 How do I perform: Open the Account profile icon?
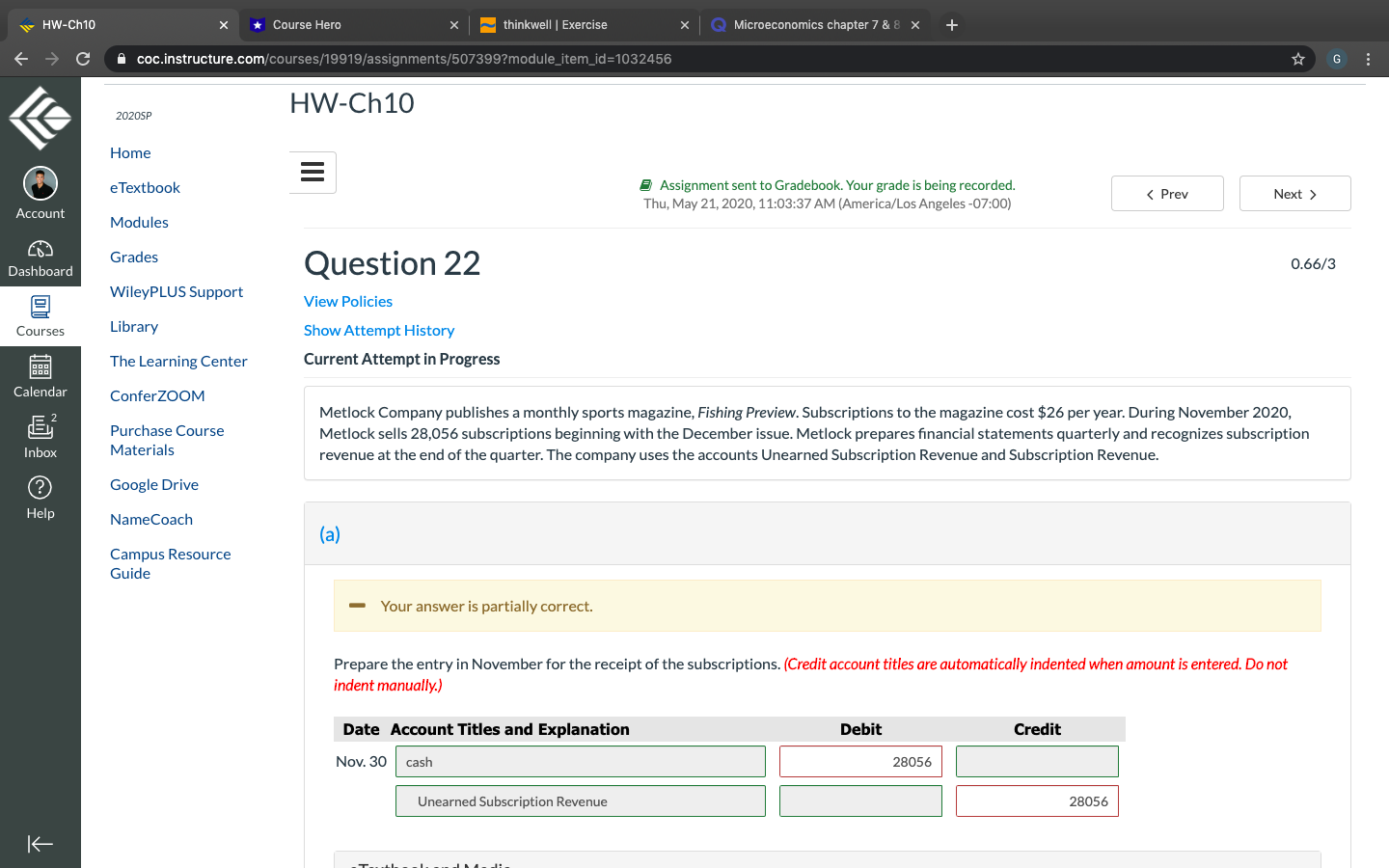point(41,183)
